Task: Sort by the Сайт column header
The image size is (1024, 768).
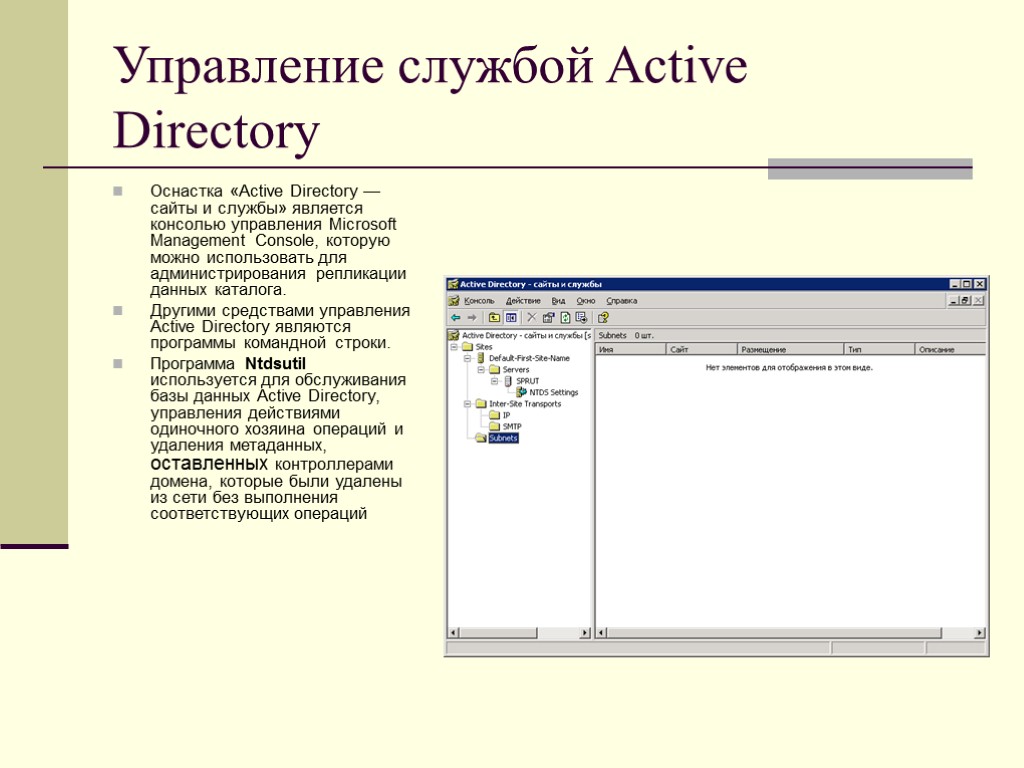Action: [x=701, y=349]
